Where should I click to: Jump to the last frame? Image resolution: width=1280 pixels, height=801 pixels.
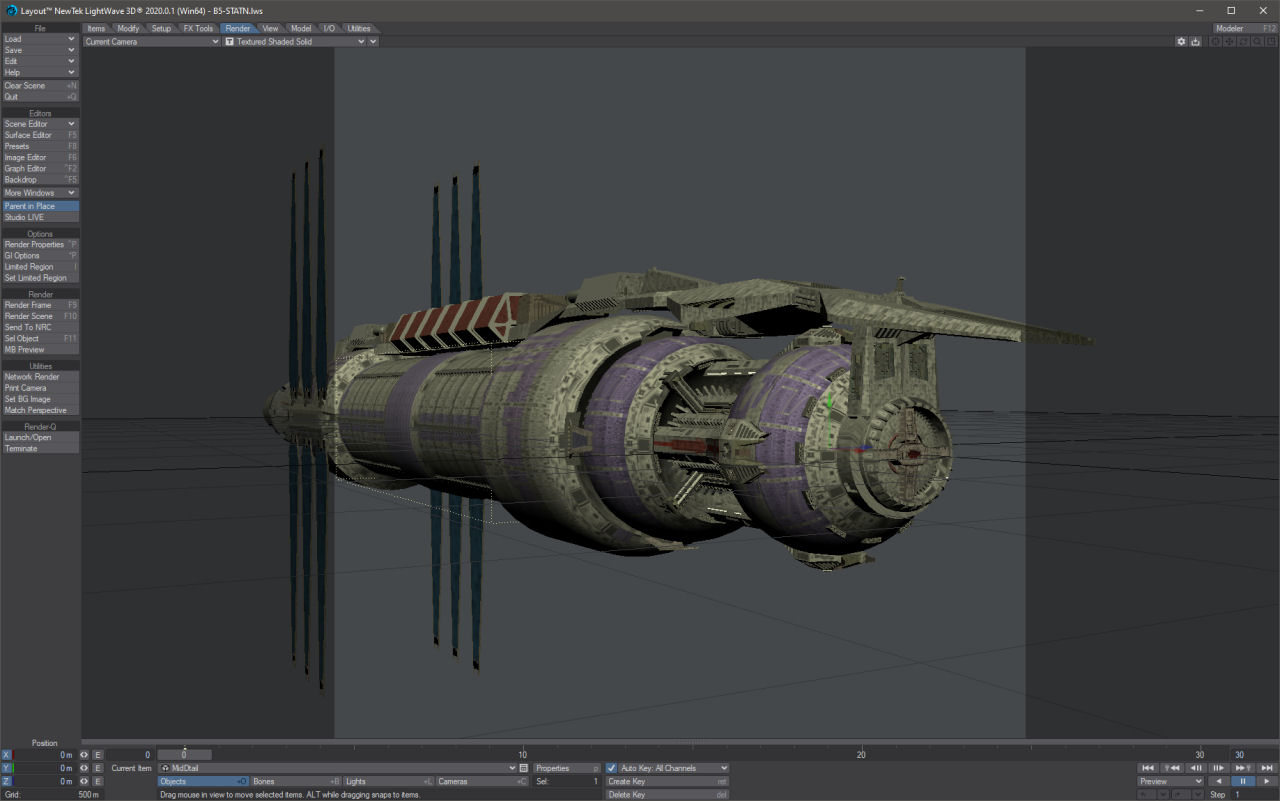point(1267,768)
